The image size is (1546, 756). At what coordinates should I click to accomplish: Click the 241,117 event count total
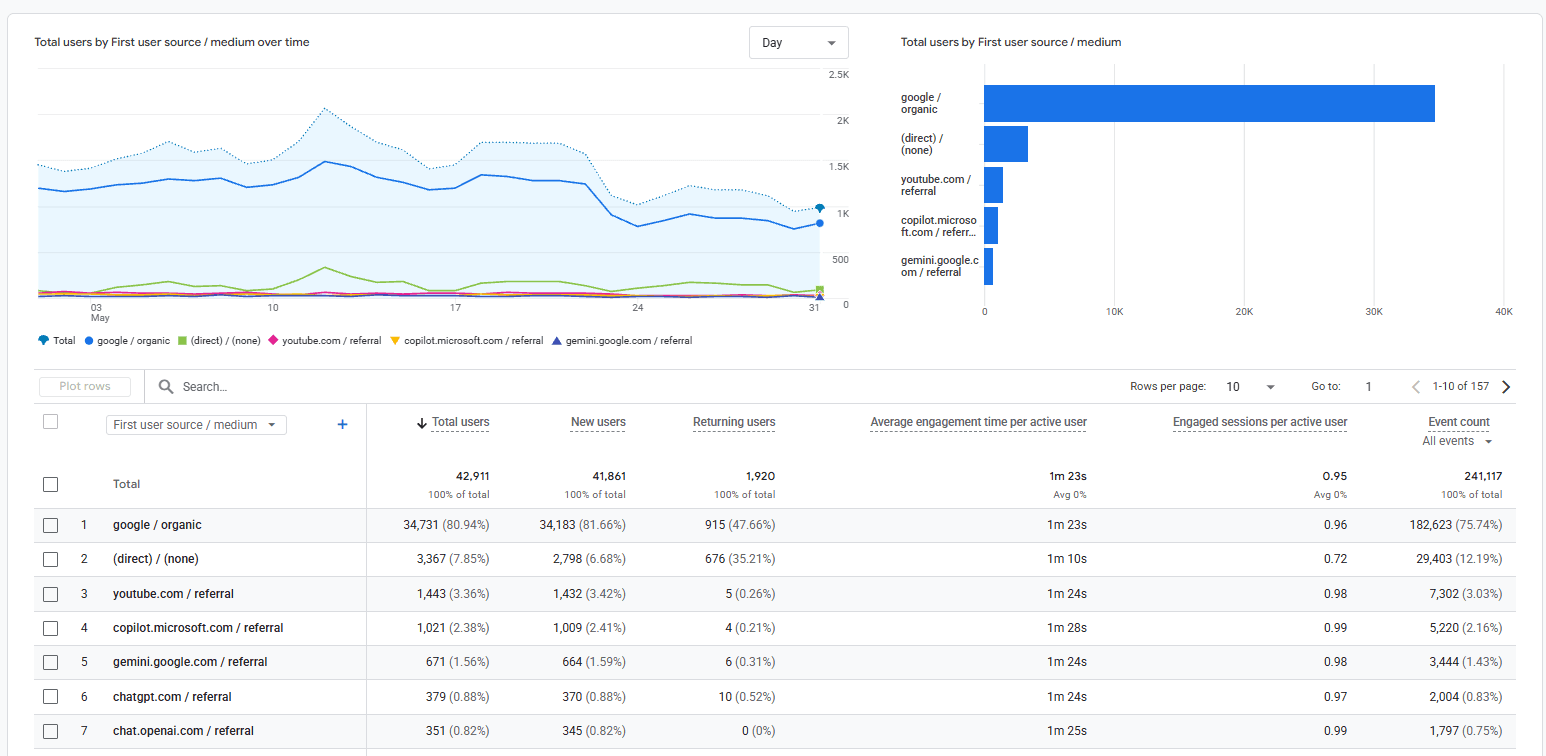tap(1481, 476)
